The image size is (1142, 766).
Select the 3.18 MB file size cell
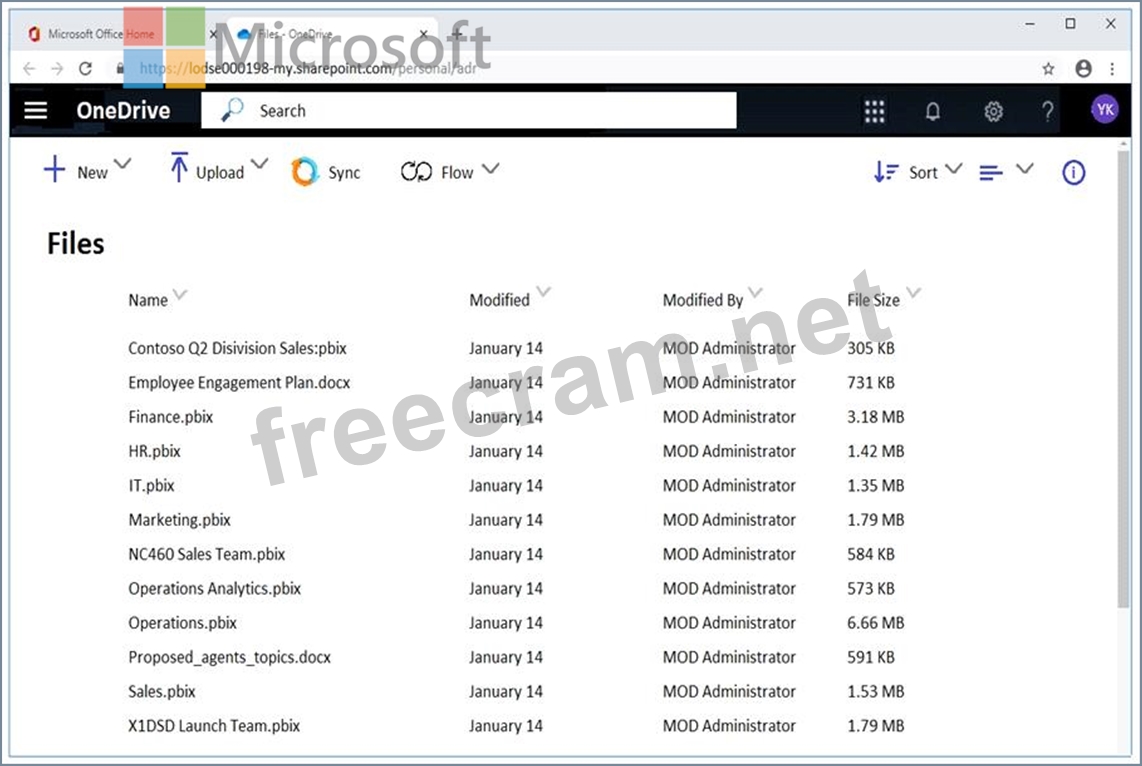click(x=875, y=416)
